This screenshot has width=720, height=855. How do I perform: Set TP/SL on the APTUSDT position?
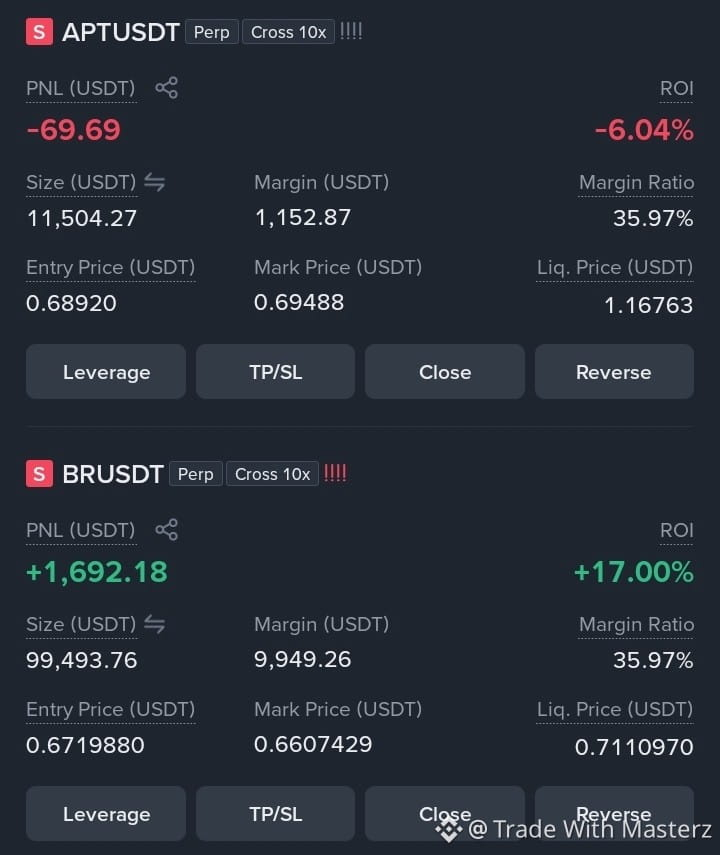point(275,372)
